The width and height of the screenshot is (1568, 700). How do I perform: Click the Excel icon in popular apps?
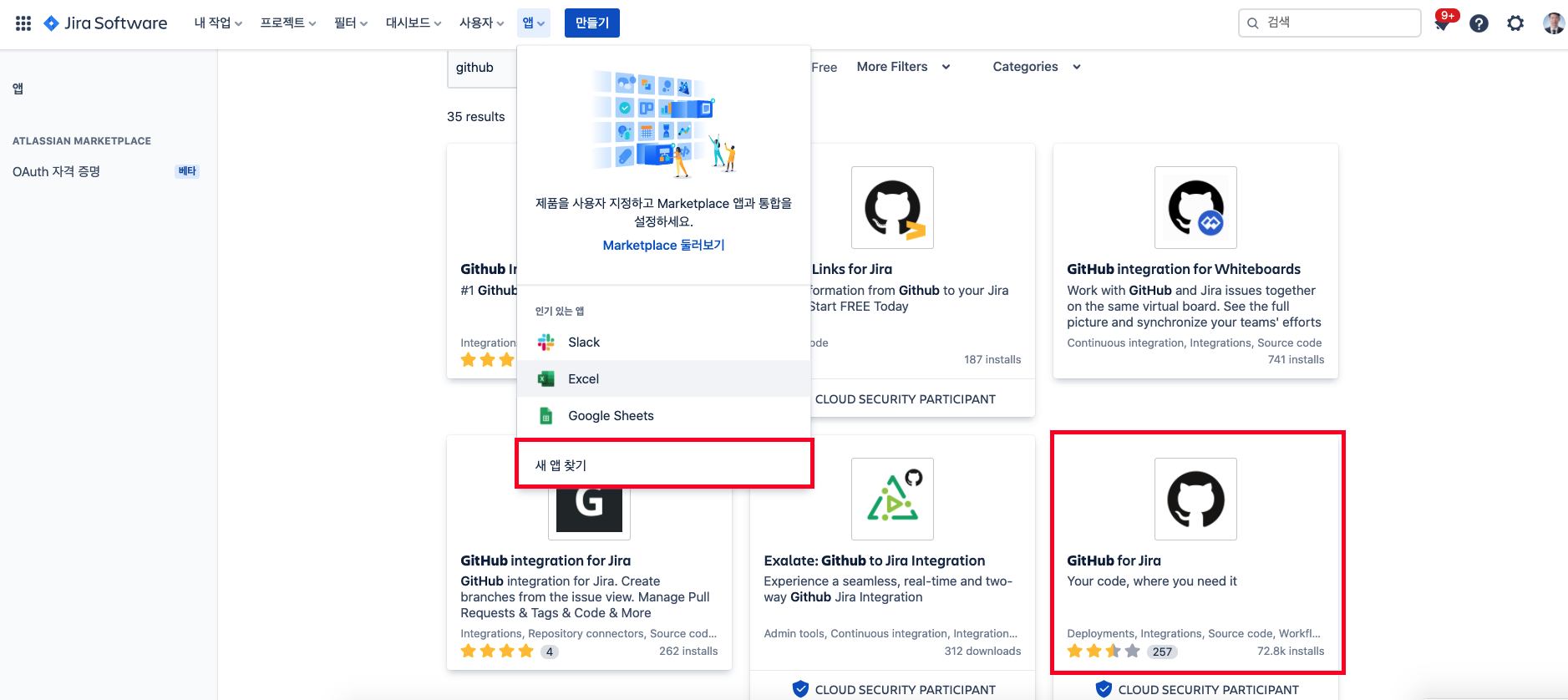tap(546, 378)
